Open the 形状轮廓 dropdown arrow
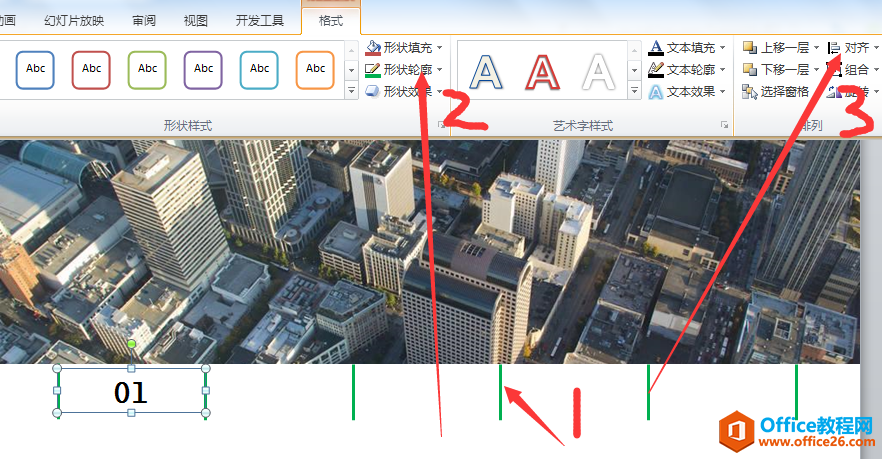Image resolution: width=882 pixels, height=459 pixels. [x=440, y=70]
